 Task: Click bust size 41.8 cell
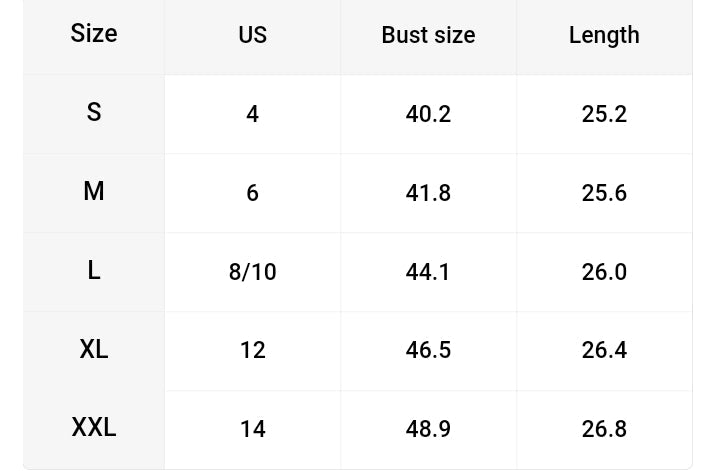[428, 193]
